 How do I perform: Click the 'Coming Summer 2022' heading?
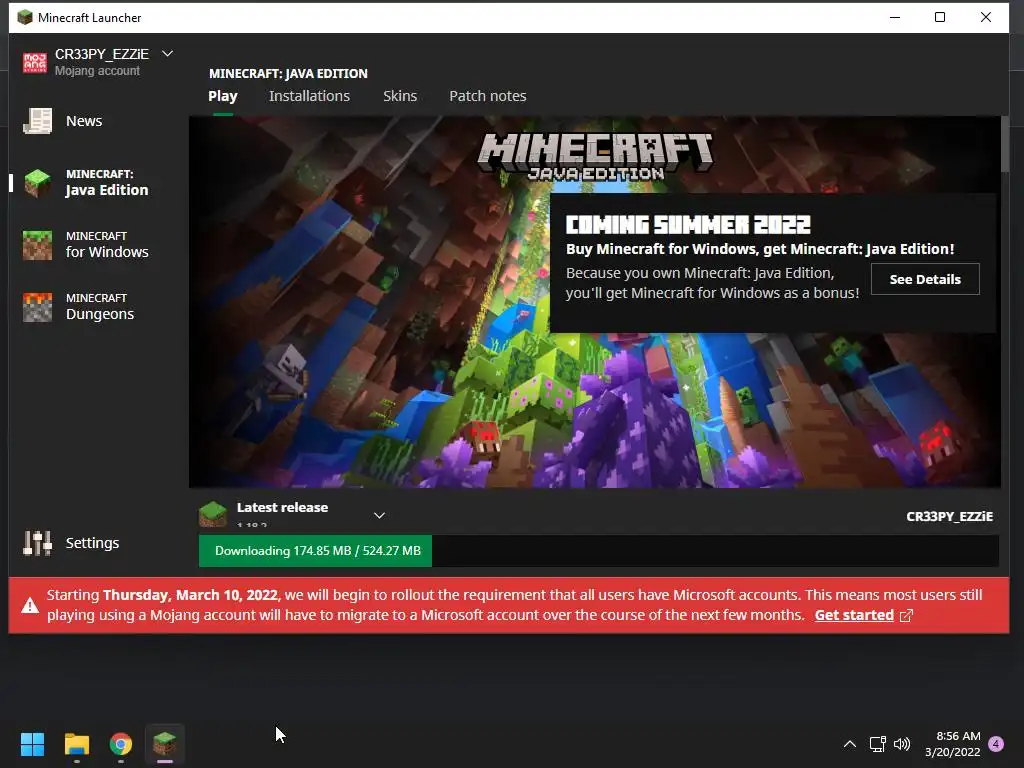pyautogui.click(x=688, y=225)
